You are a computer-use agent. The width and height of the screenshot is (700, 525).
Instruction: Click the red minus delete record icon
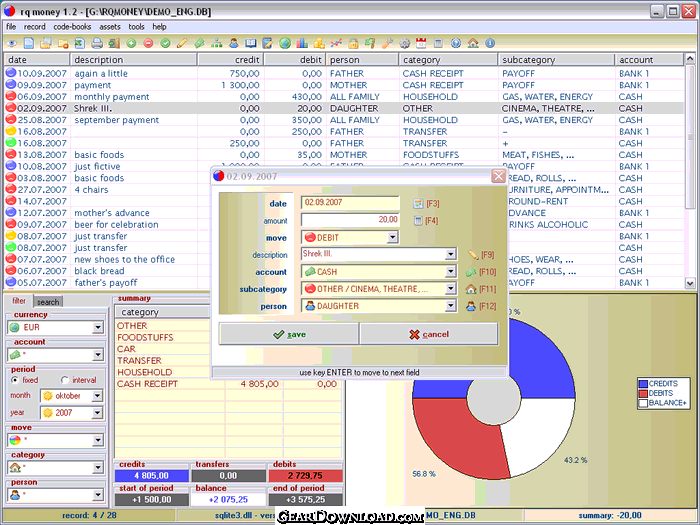(148, 43)
